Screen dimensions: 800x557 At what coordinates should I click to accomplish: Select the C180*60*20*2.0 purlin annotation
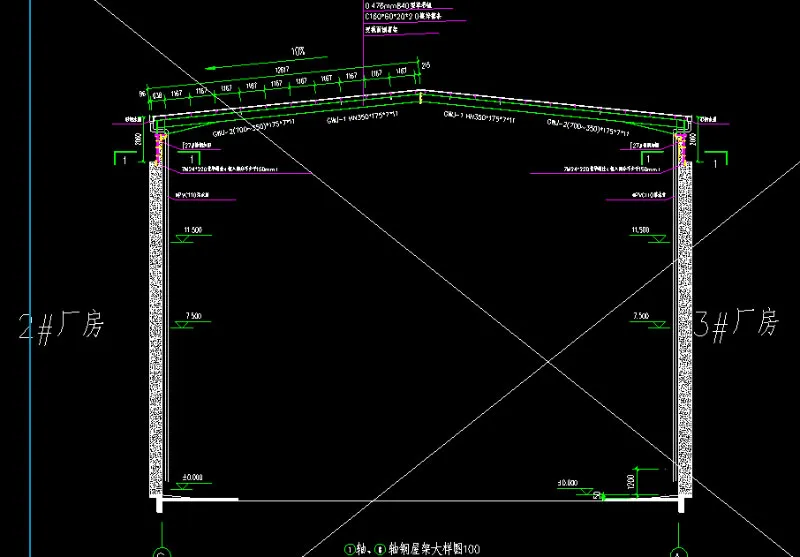[397, 17]
